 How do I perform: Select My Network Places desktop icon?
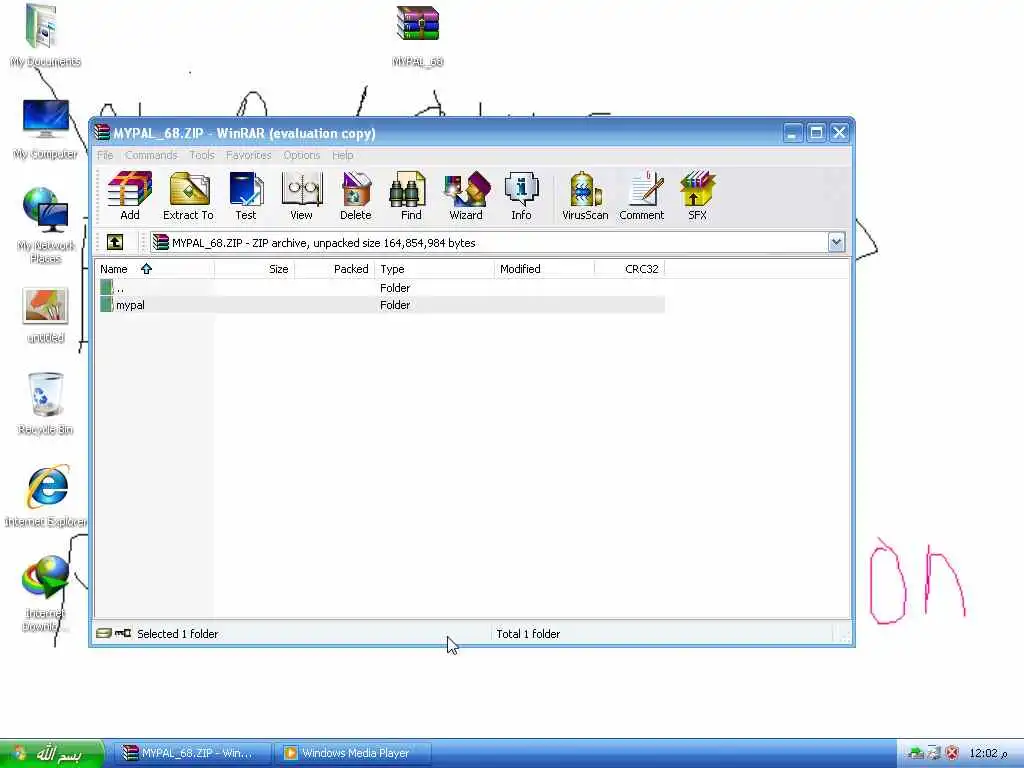pyautogui.click(x=45, y=225)
